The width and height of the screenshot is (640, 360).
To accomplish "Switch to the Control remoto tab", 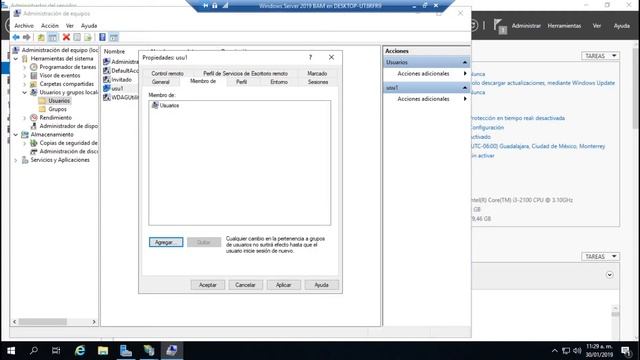I will 167,73.
